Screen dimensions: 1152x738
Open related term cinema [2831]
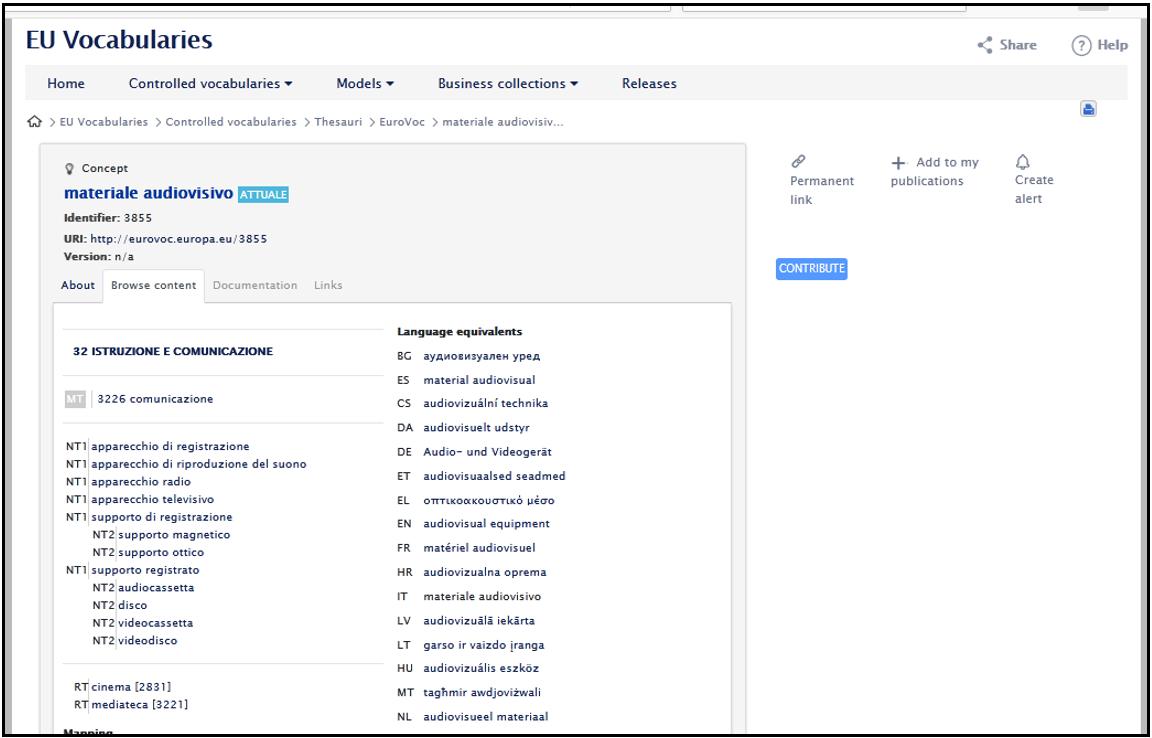[x=131, y=687]
